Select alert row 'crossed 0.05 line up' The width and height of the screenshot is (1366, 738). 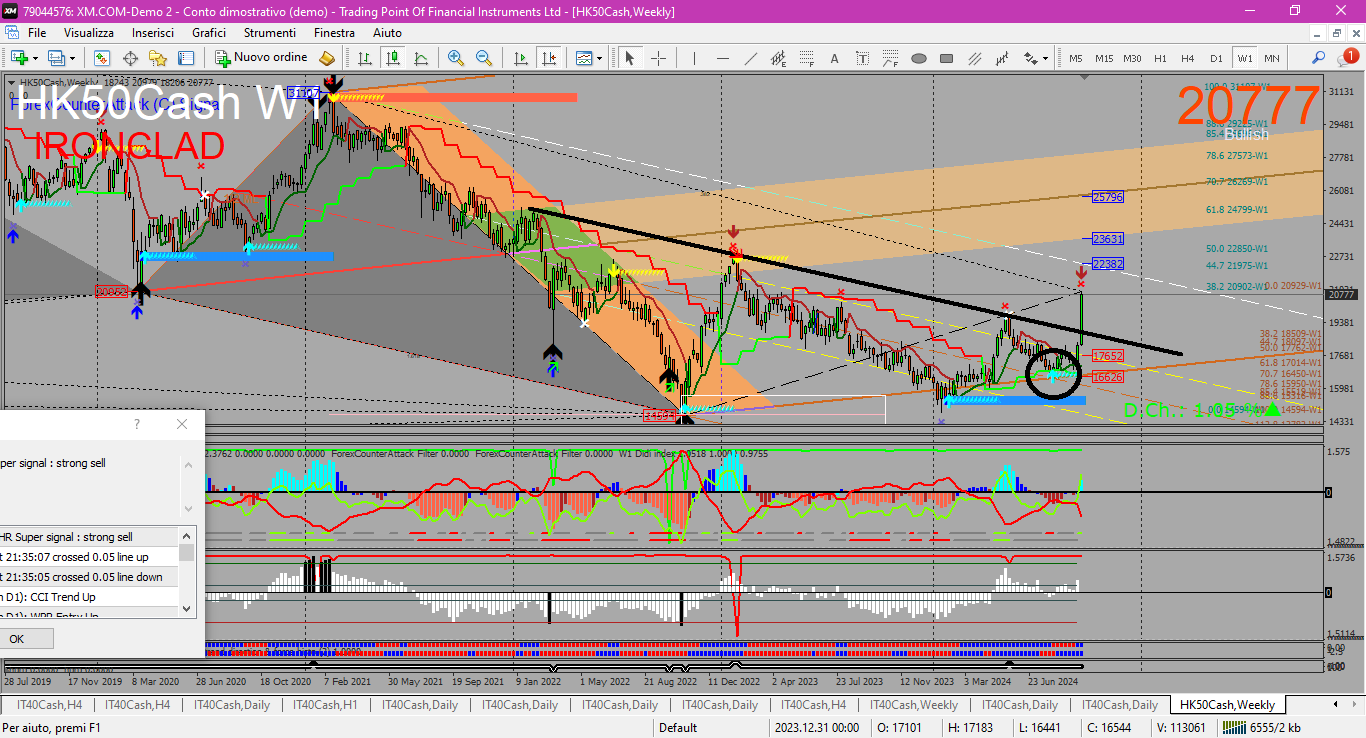89,557
